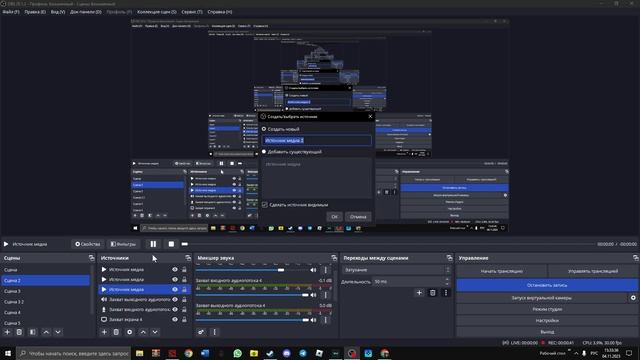Image resolution: width=640 pixels, height=360 pixels.
Task: Move scene up in the Scenes list
Action: [x=46, y=332]
